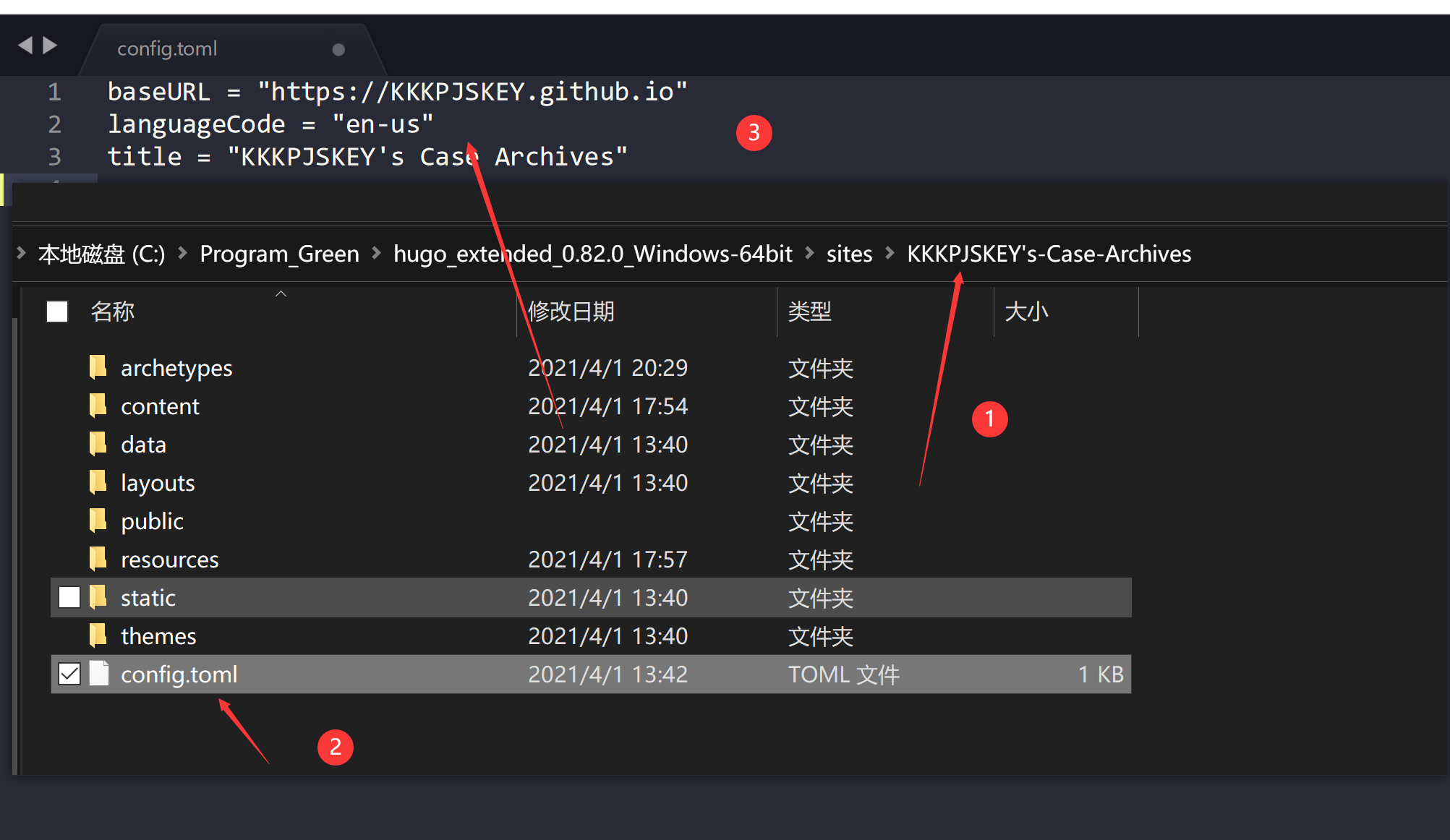Expand chevron after Program_Green in path
1450x840 pixels.
(x=376, y=253)
